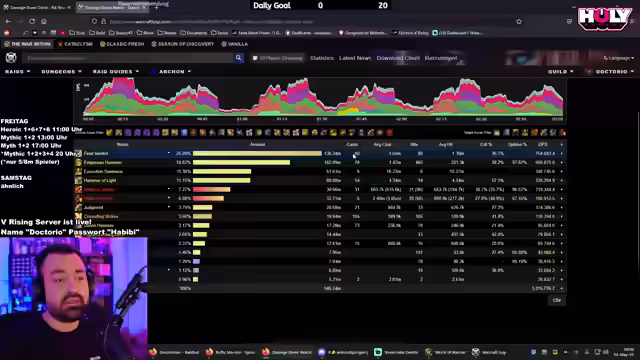The width and height of the screenshot is (640, 360).
Task: Sort the table by Amount column
Action: pyautogui.click(x=257, y=144)
